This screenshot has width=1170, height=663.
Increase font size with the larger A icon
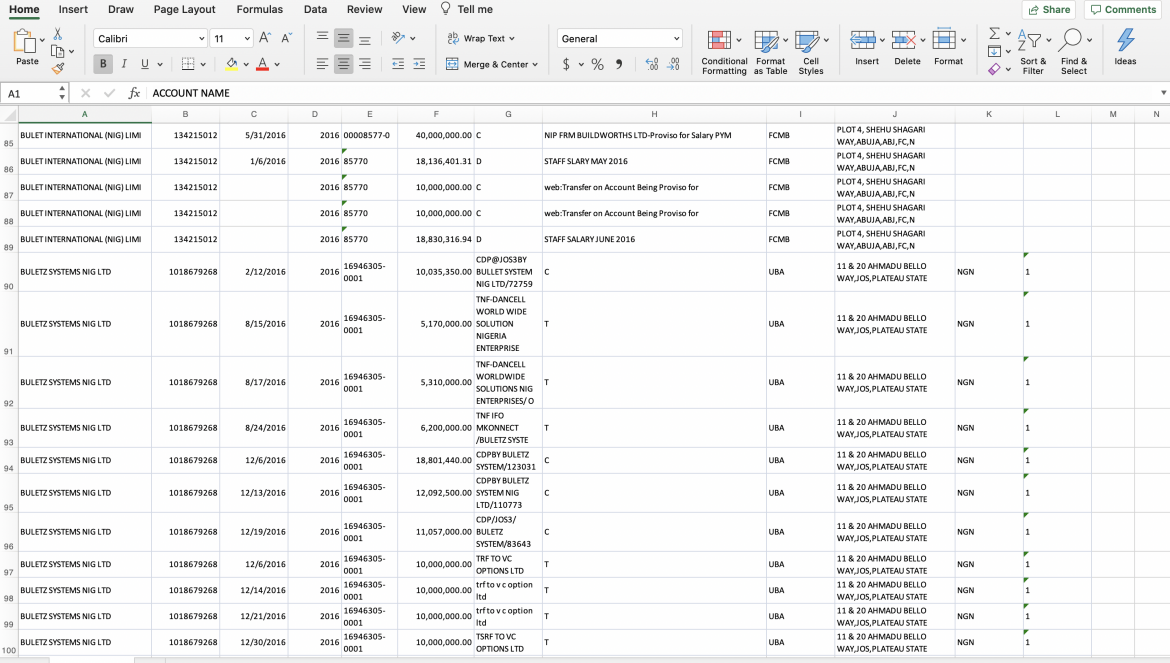click(265, 38)
